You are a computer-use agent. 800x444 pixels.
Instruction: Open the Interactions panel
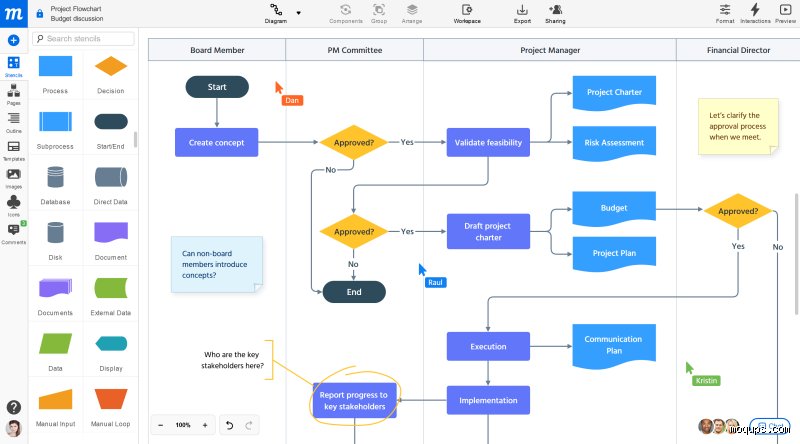point(755,14)
